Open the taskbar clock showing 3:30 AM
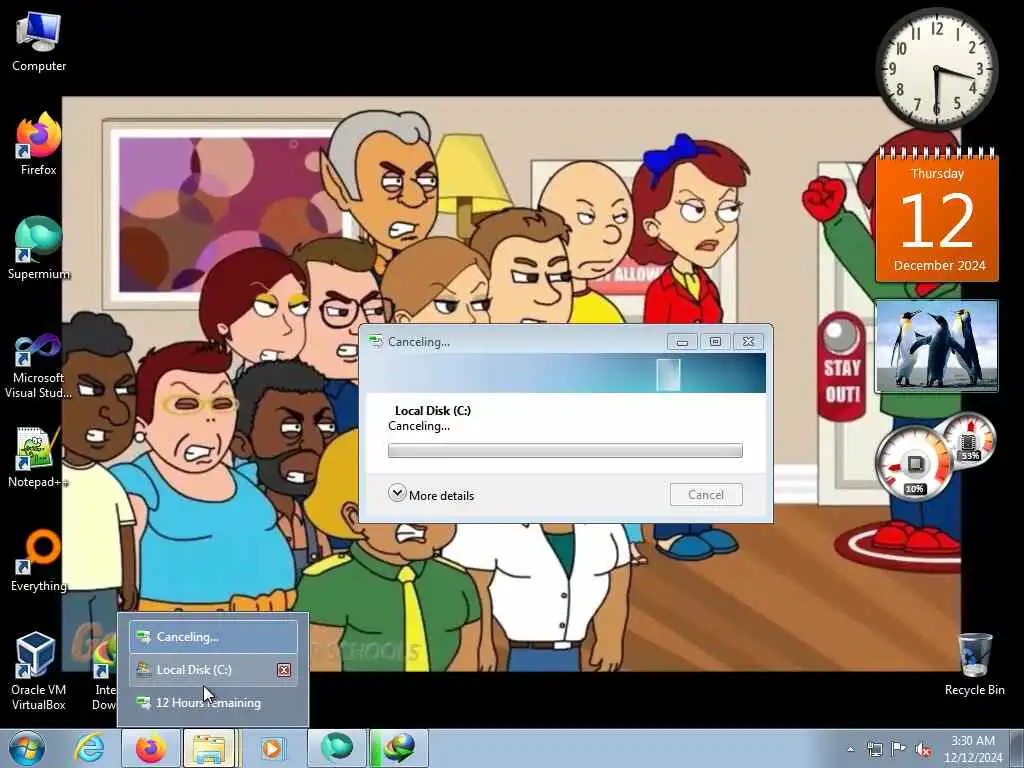 (x=972, y=749)
